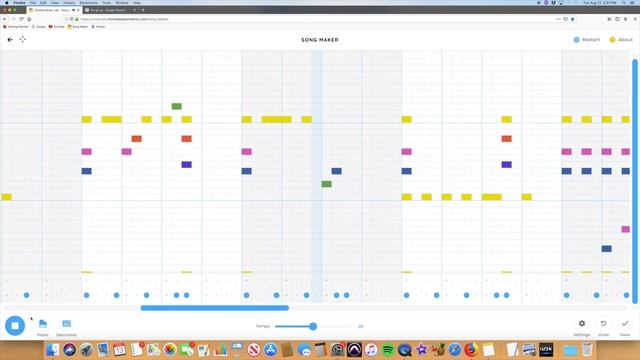The width and height of the screenshot is (640, 360).
Task: Reload the page in Firefox
Action: 21,19
